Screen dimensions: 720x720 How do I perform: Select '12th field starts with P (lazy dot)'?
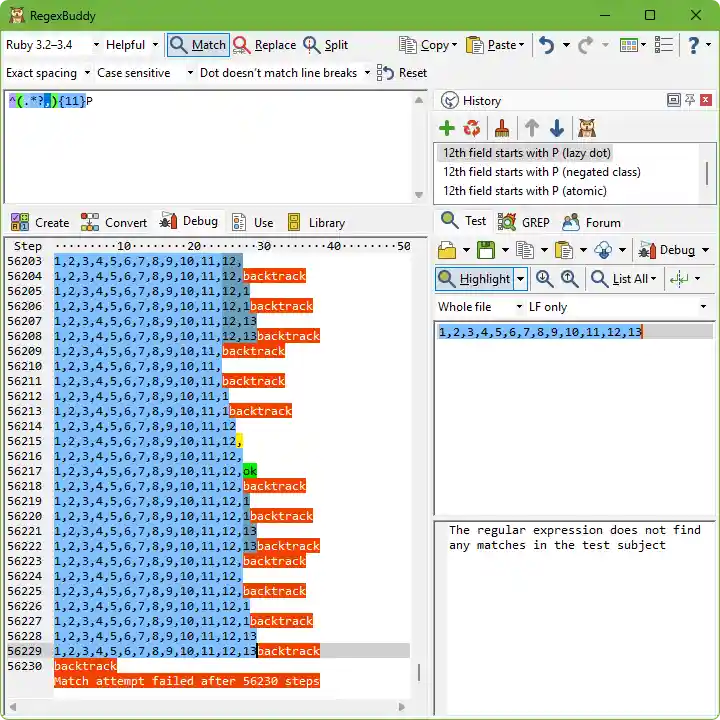point(526,153)
